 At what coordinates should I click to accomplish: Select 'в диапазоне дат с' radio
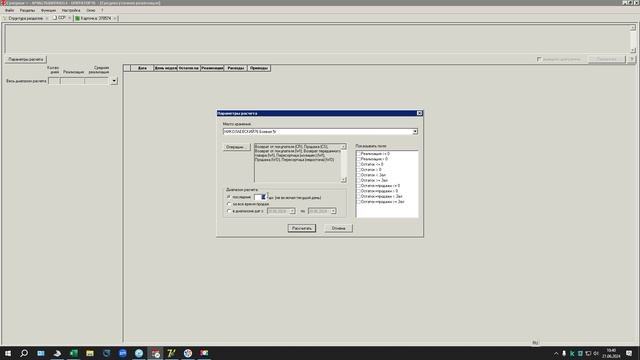(229, 211)
